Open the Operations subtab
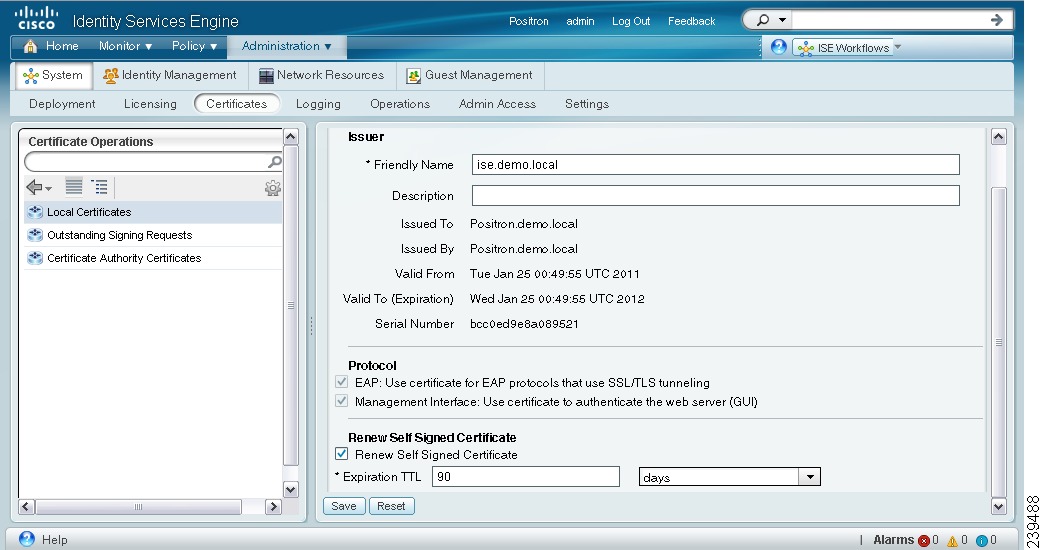Viewport: 1044px width, 550px height. [x=399, y=104]
